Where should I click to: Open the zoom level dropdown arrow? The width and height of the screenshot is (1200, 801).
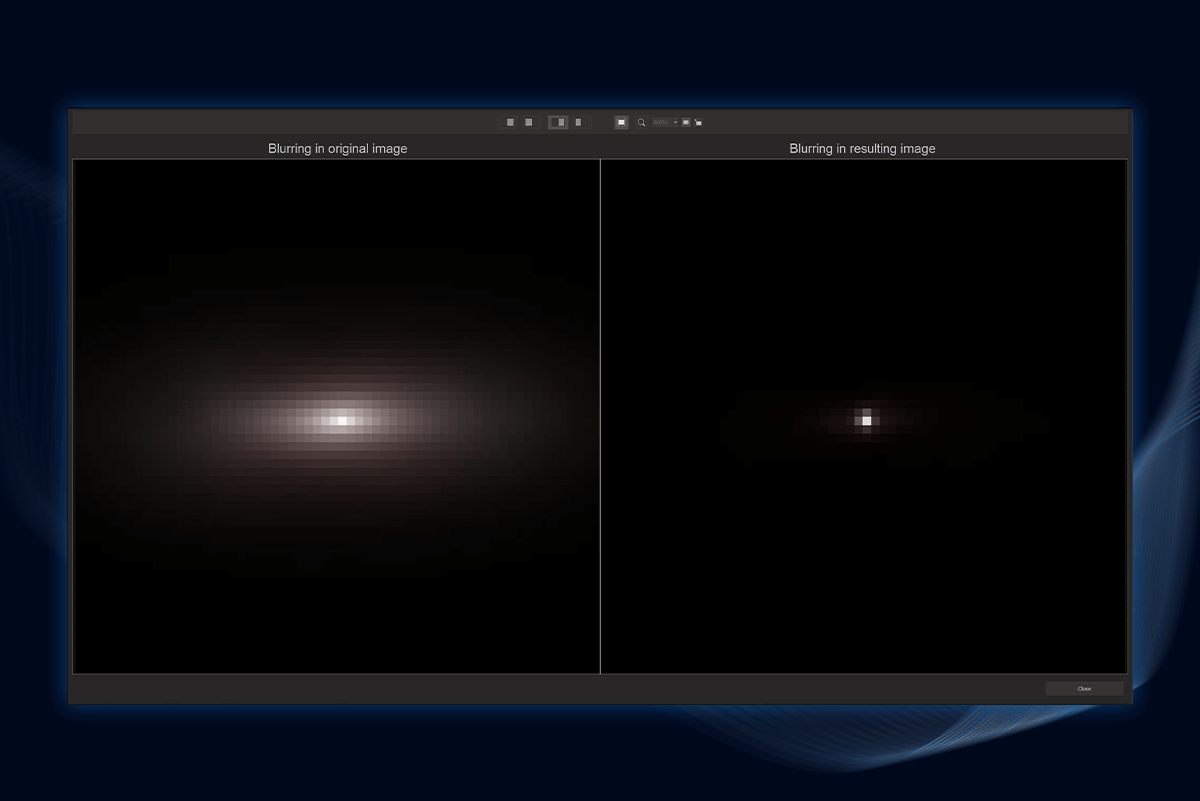[x=675, y=122]
